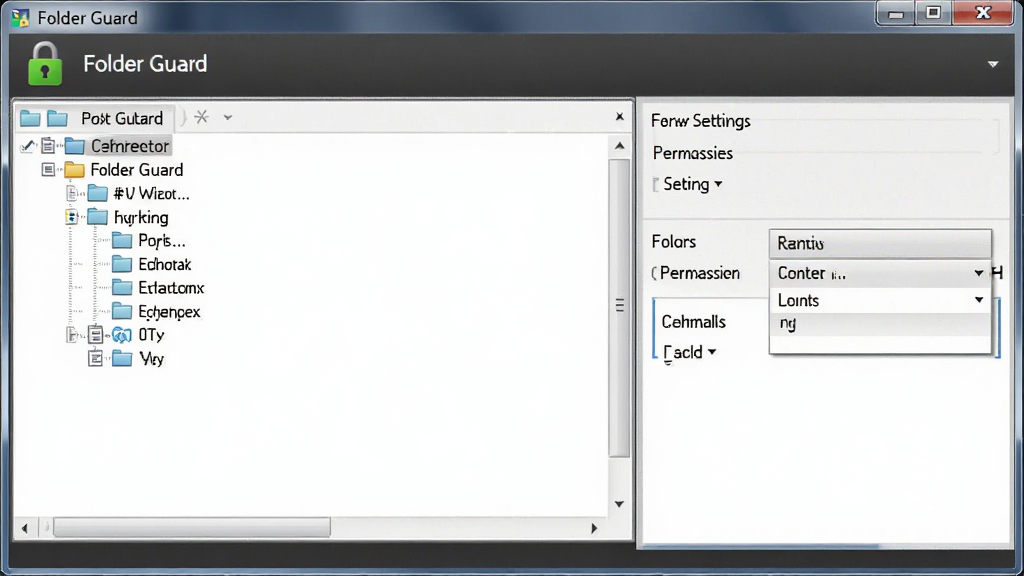Screen dimensions: 1024x576
Task: Click the second folder icon beside Post Guard
Action: coord(57,118)
